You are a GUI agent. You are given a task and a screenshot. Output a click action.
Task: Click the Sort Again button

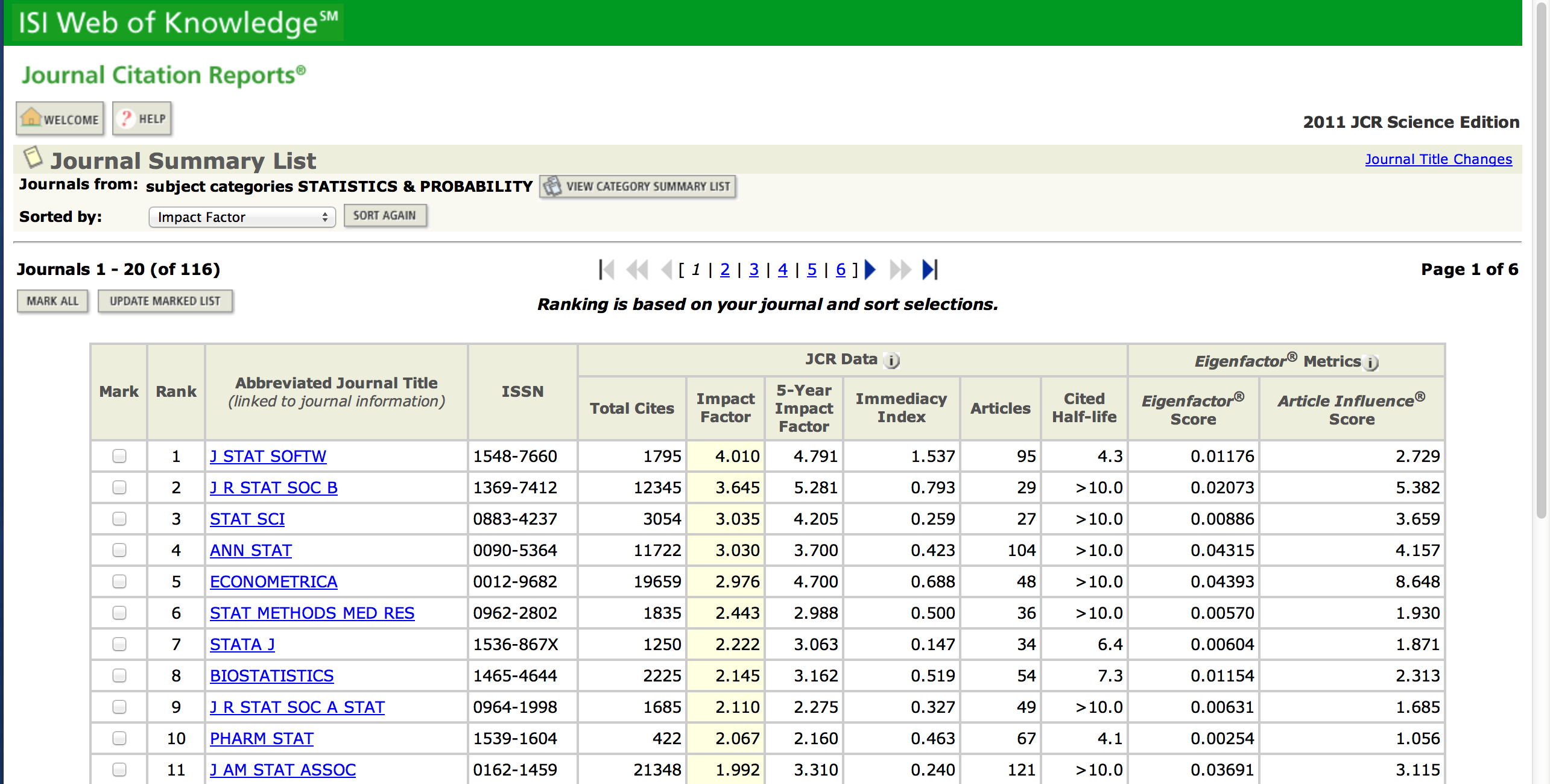coord(385,215)
